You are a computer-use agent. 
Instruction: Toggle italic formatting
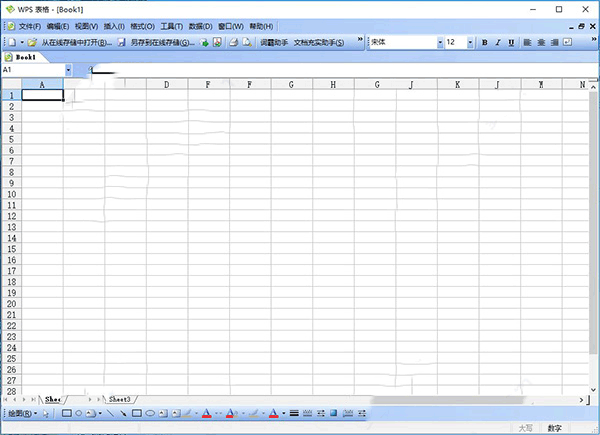pos(498,42)
